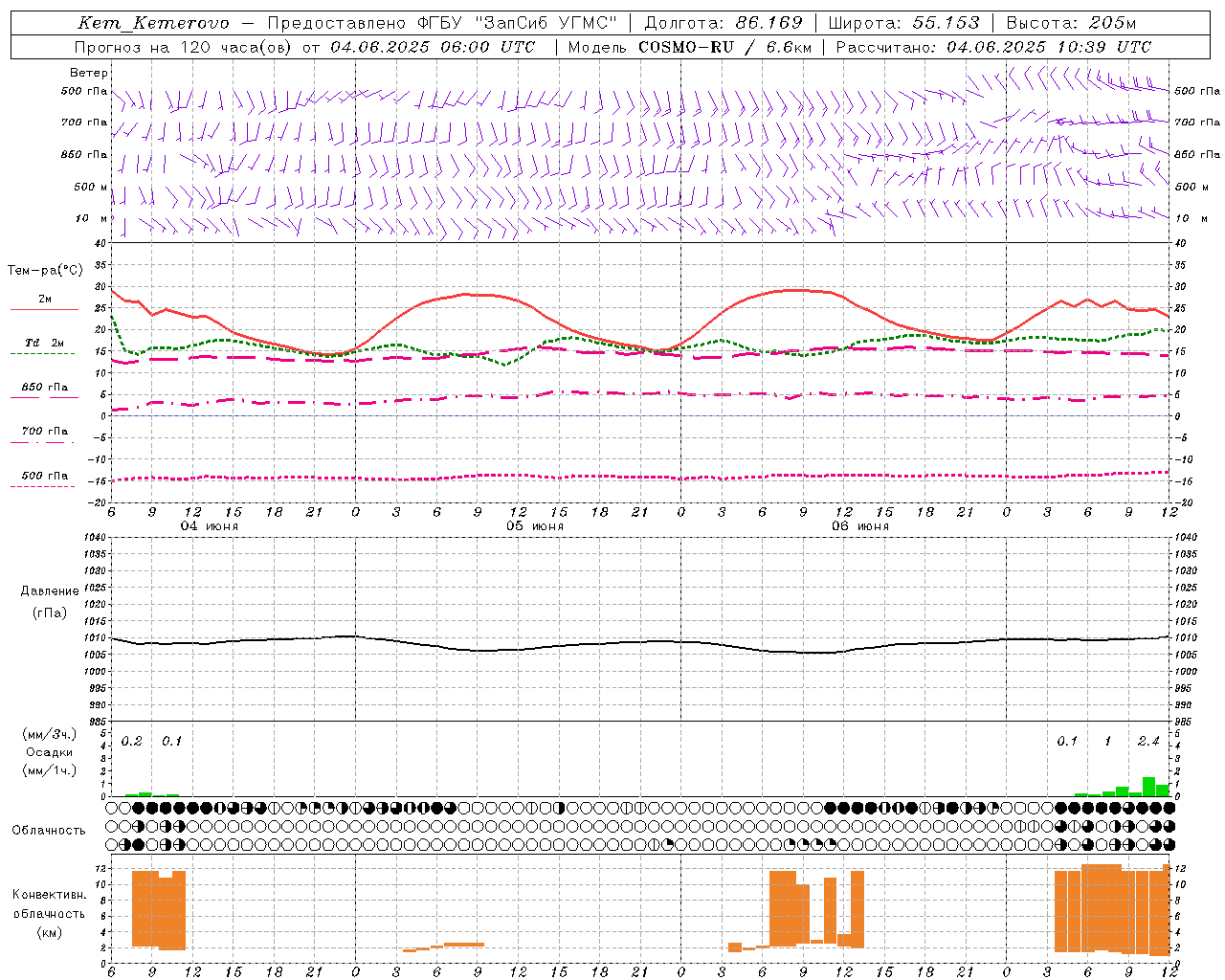The height and width of the screenshot is (980, 1225).
Task: Click the 0.2 precipitation amount value
Action: click(132, 742)
